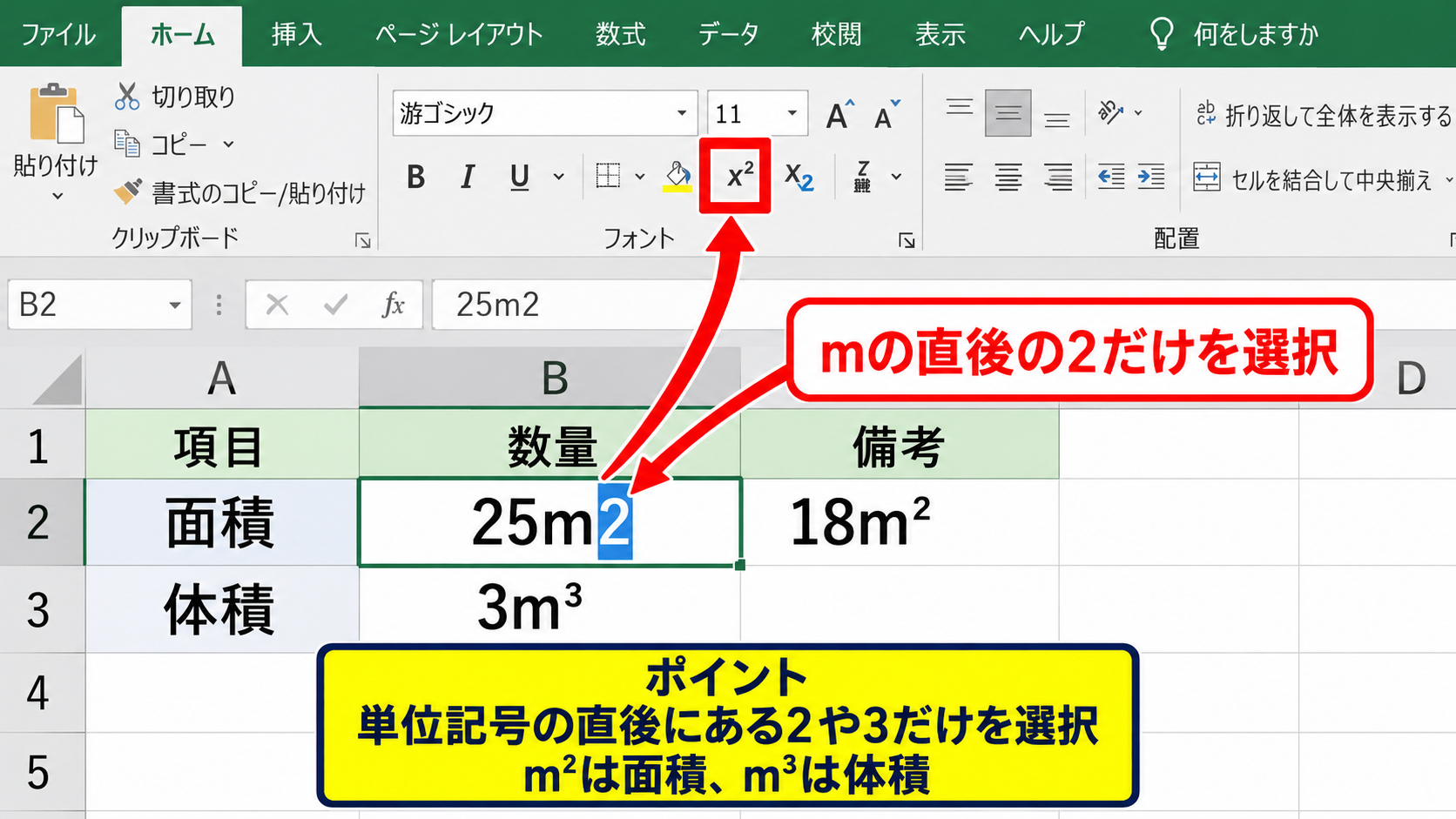Switch to the 数式 tab
Image resolution: width=1456 pixels, height=819 pixels.
[621, 34]
